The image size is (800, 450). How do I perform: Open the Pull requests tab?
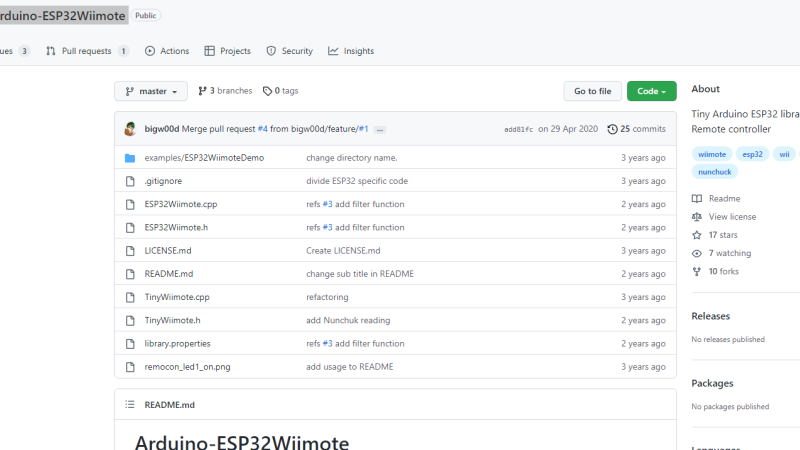coord(87,51)
